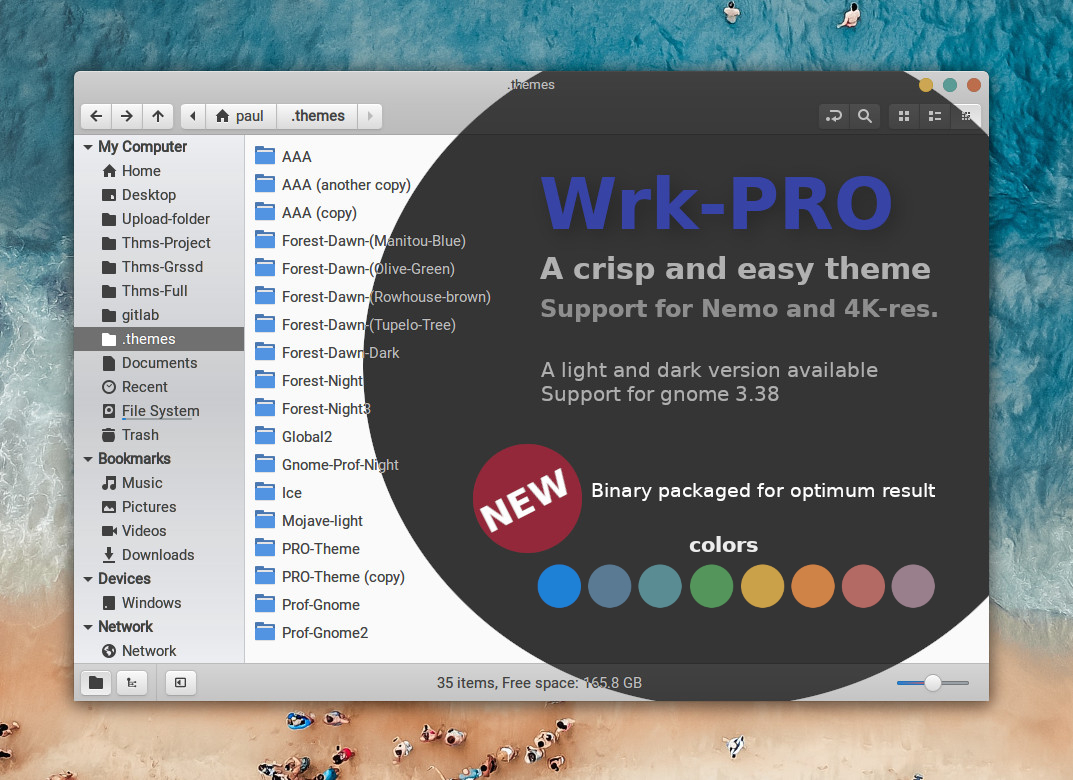The width and height of the screenshot is (1073, 780).
Task: Show tree view sidebar button
Action: 131,682
